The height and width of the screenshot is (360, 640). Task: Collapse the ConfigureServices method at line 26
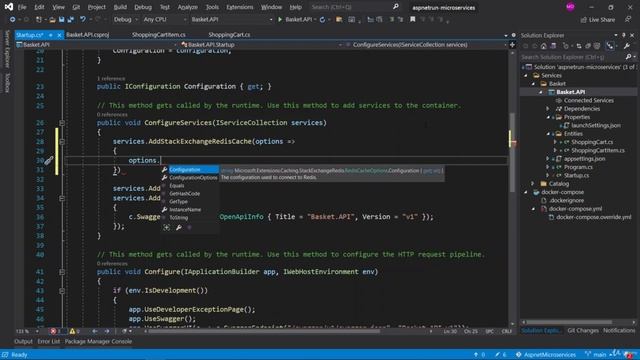[x=62, y=123]
